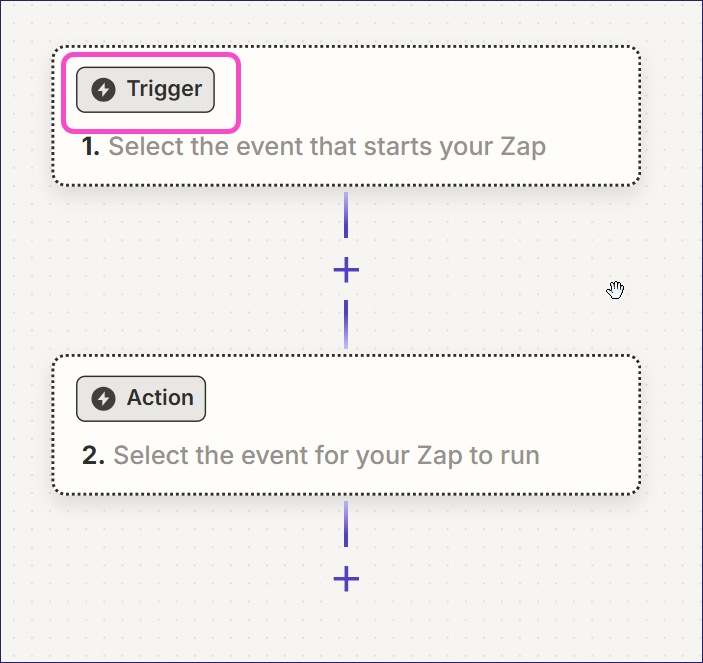The image size is (703, 663).
Task: Open the Action badge button
Action: click(141, 399)
